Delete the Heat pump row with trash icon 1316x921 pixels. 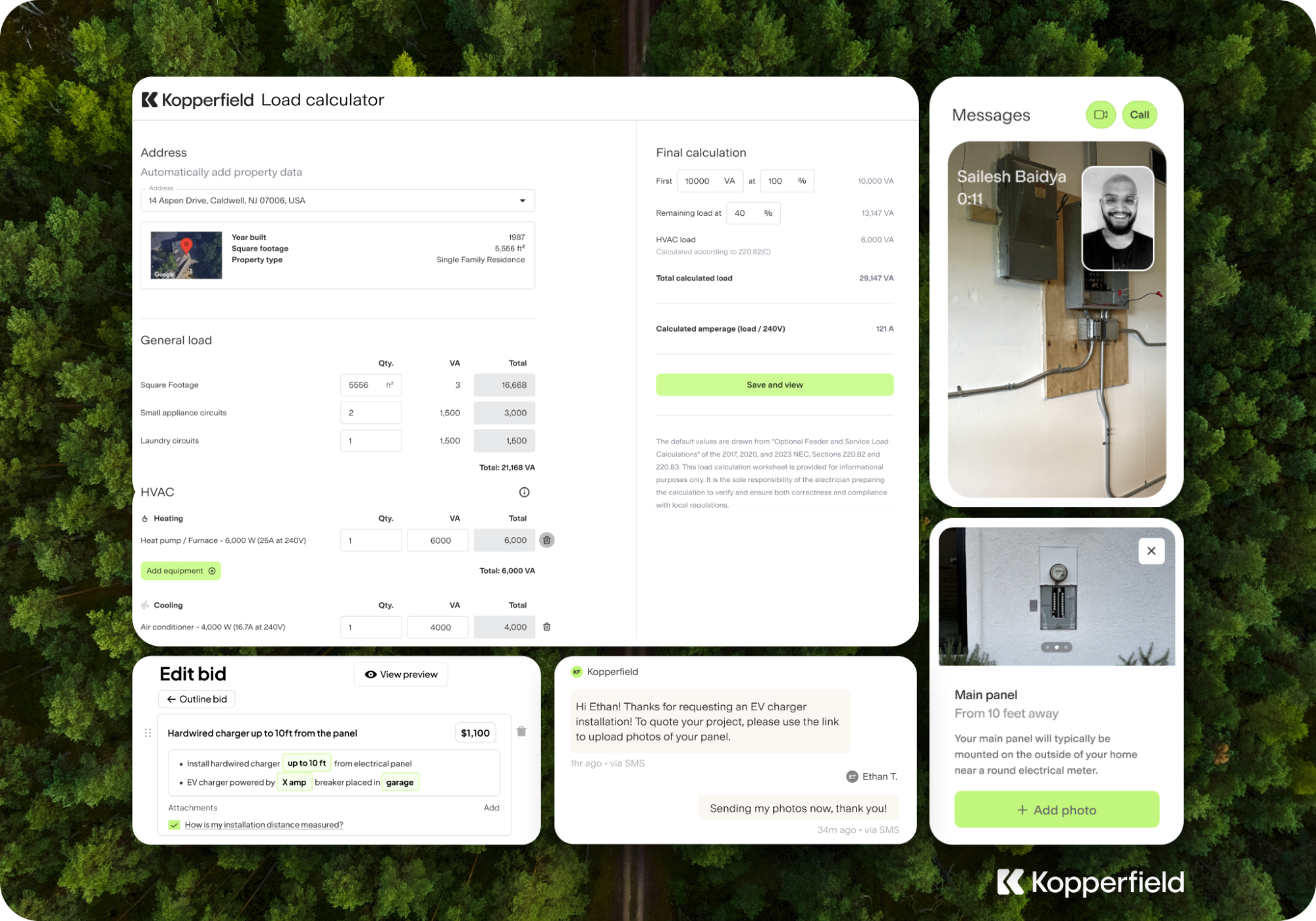pyautogui.click(x=546, y=540)
